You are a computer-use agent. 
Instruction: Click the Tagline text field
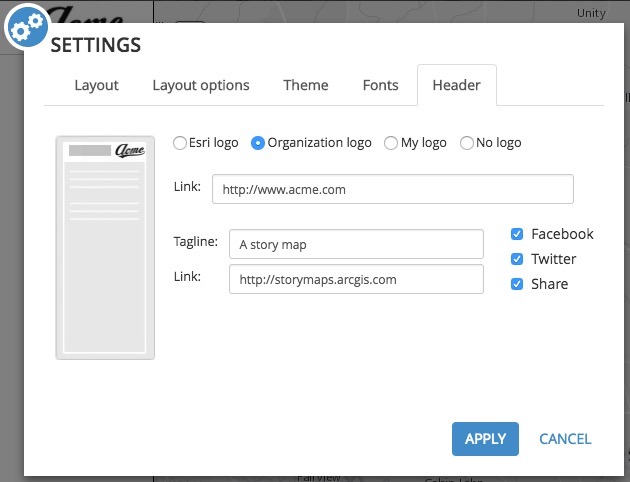click(x=356, y=244)
